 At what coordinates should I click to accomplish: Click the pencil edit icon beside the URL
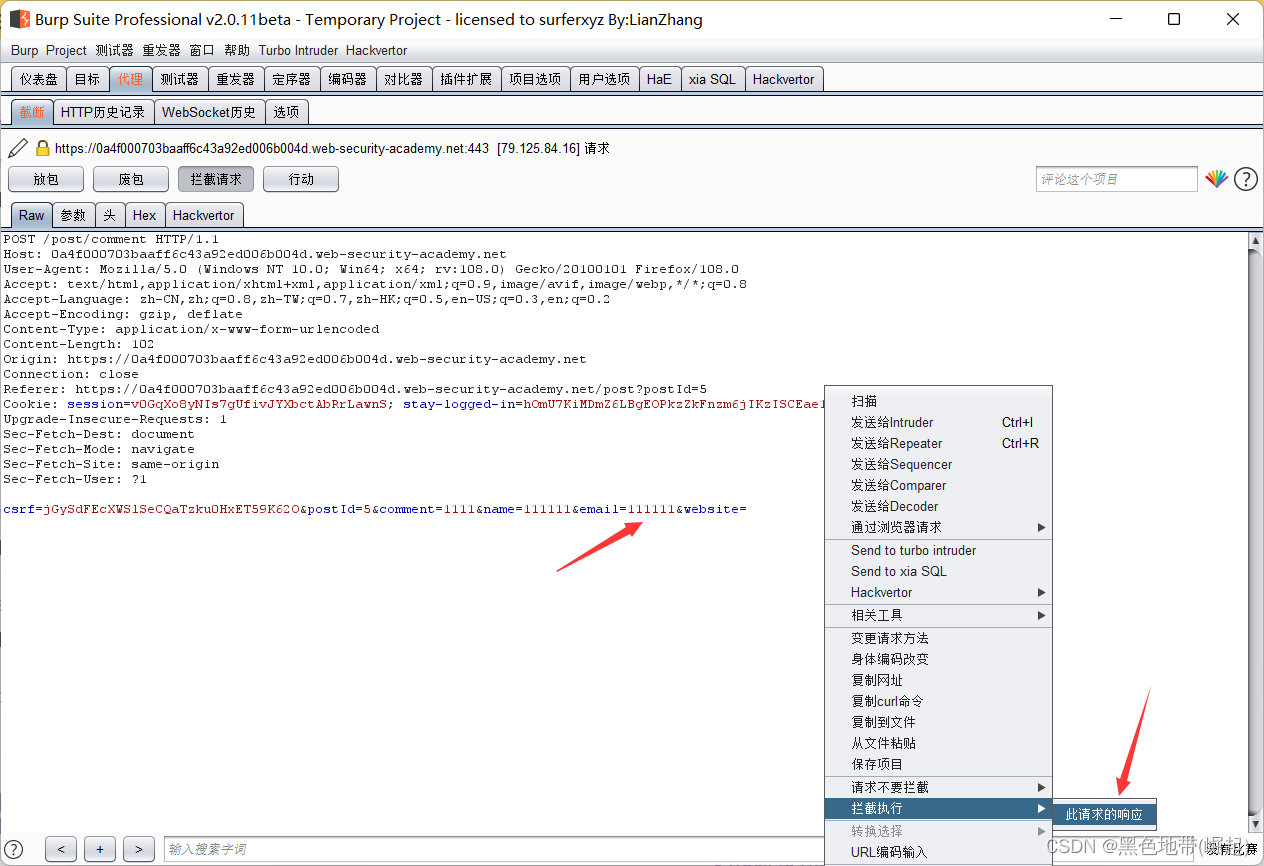coord(18,148)
